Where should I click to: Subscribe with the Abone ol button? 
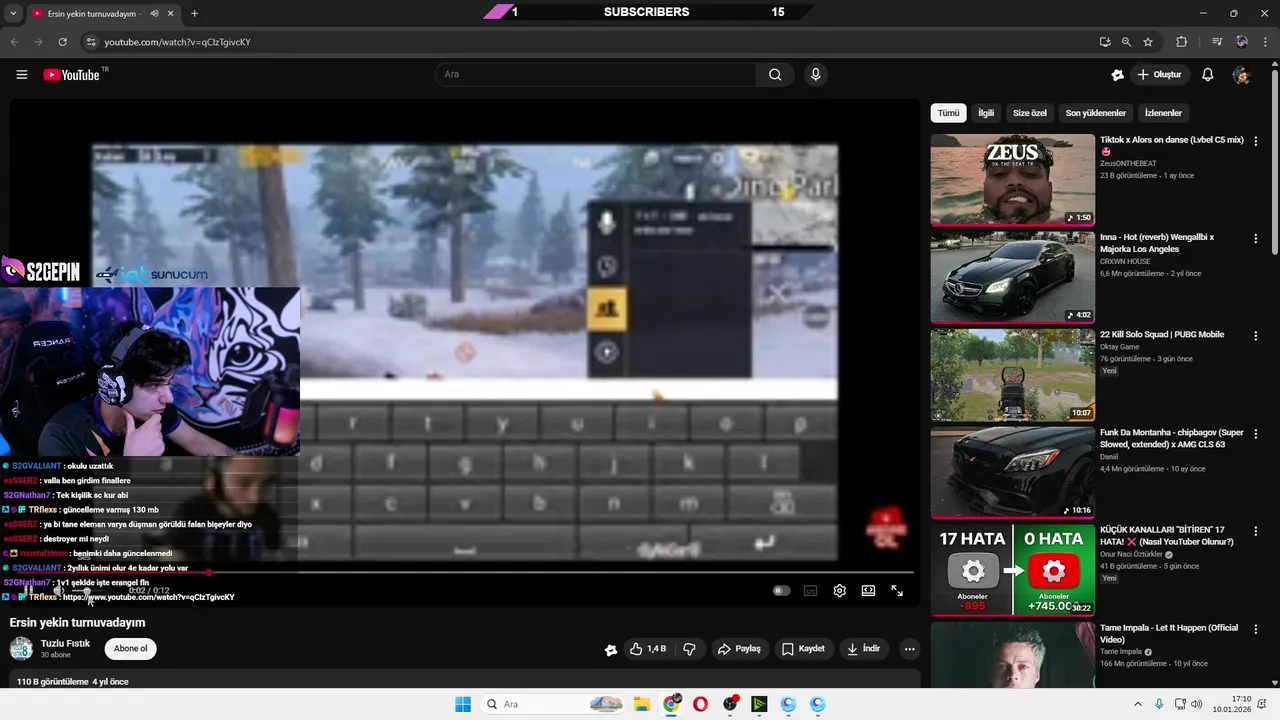[131, 649]
